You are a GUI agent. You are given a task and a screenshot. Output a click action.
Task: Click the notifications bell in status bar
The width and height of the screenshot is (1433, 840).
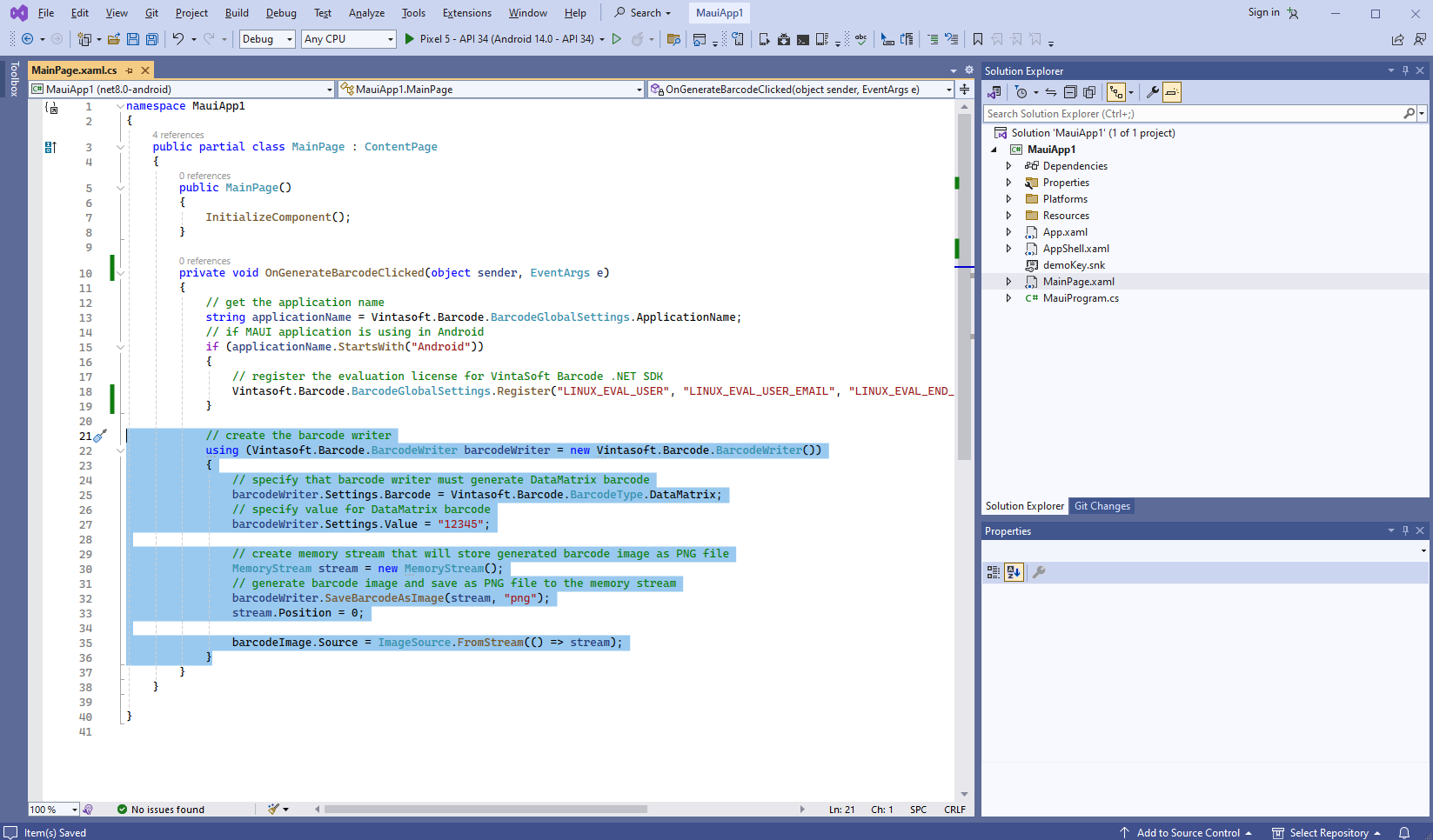point(1404,832)
